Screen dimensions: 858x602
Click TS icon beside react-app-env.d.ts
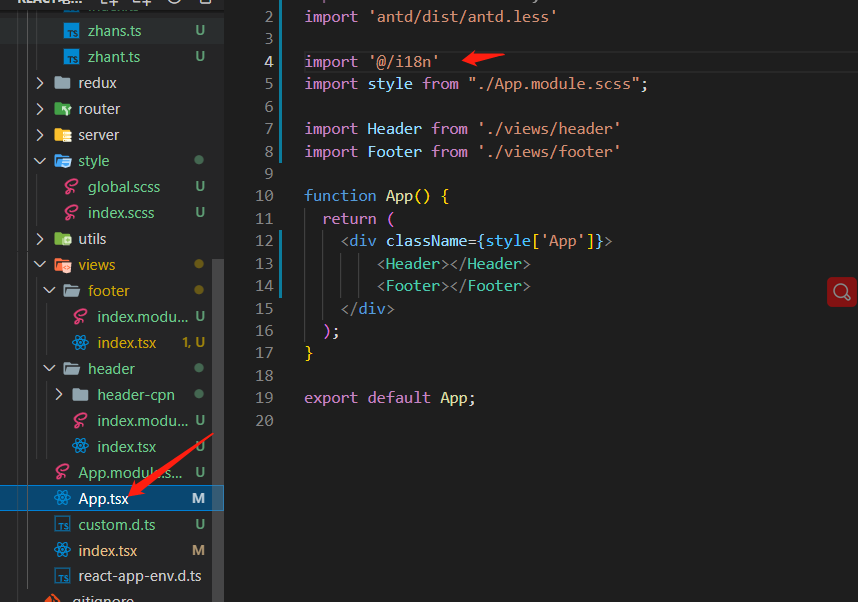(x=62, y=576)
